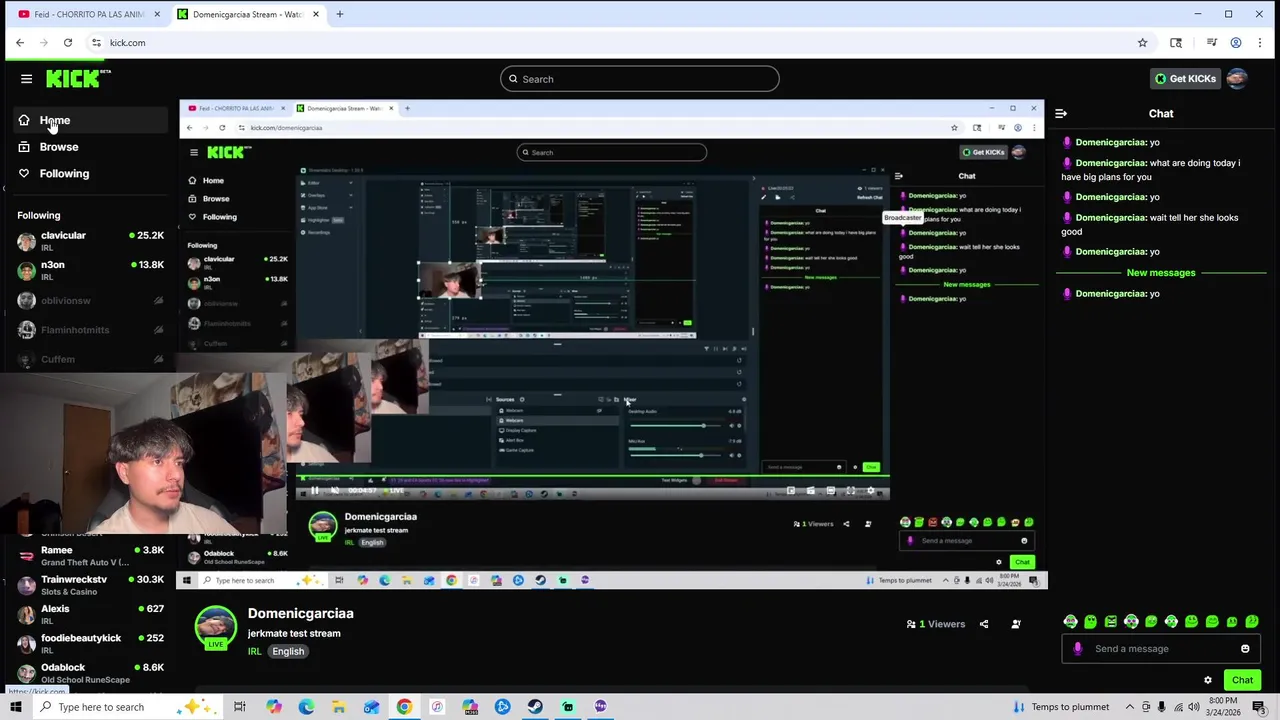
Task: Open Chrome media controls icon
Action: point(1211,43)
